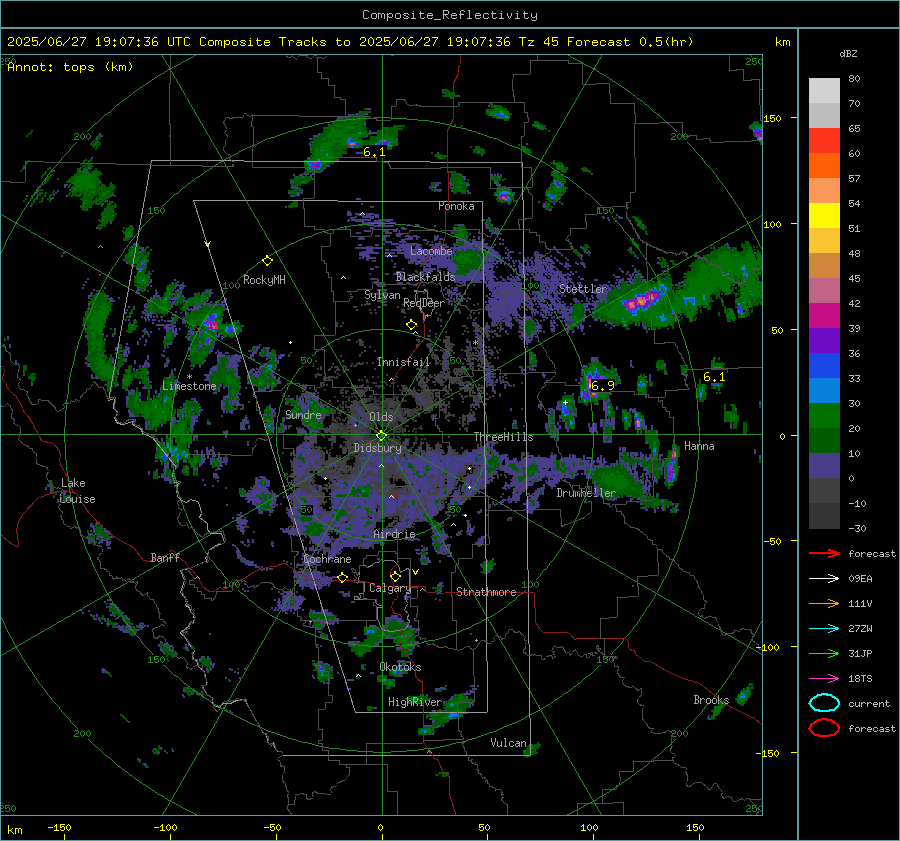Click the RedDeer city label
The height and width of the screenshot is (841, 900).
[424, 303]
